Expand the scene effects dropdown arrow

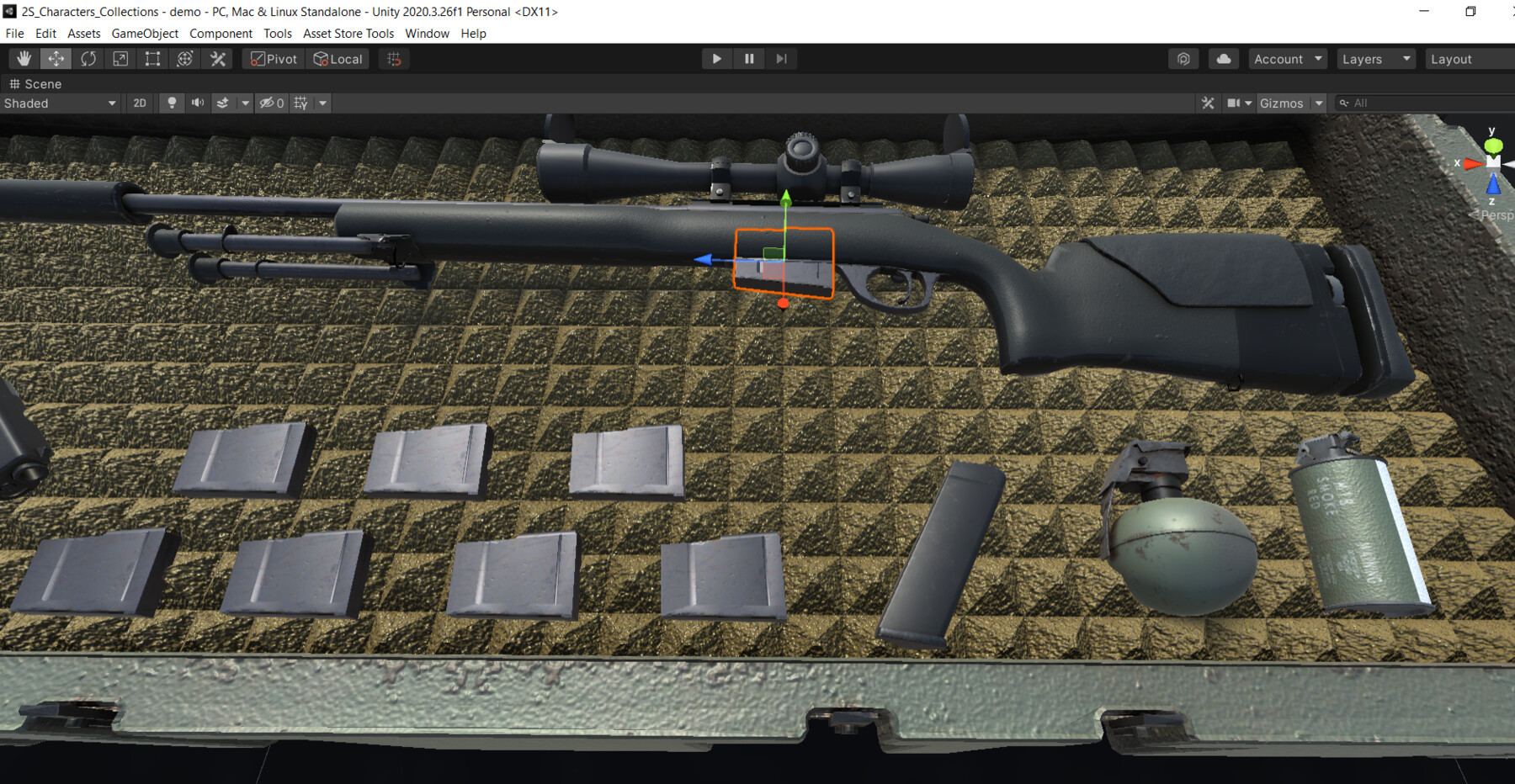tap(245, 103)
